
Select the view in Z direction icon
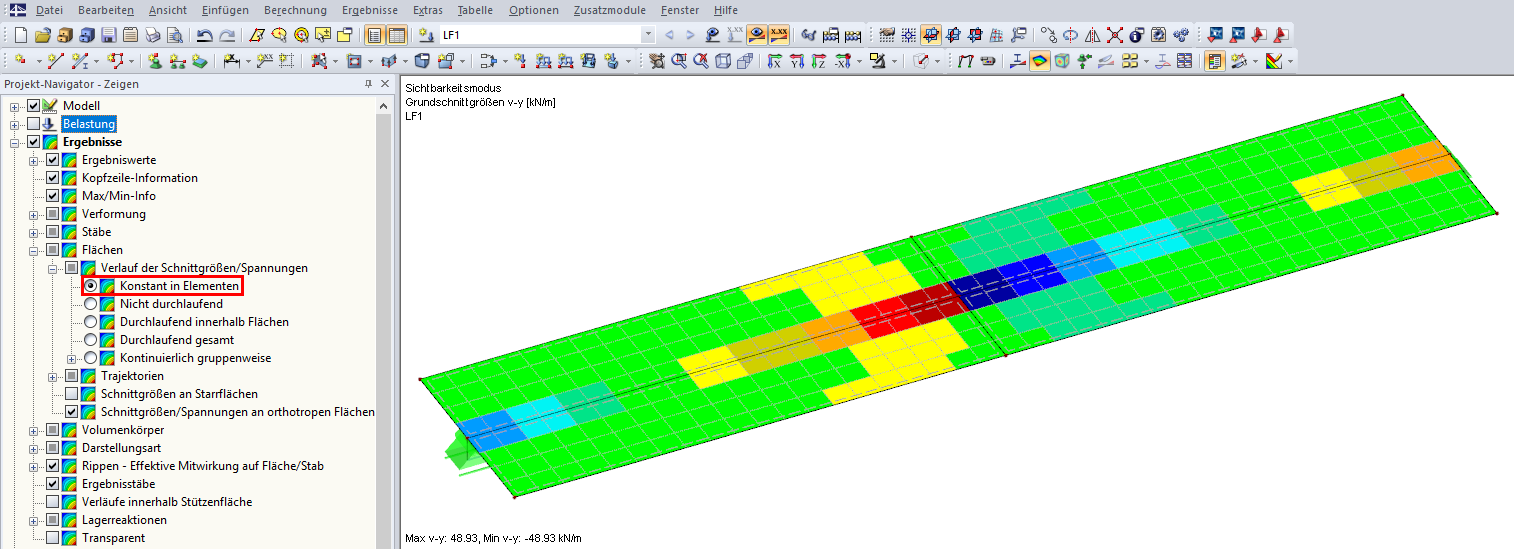point(819,61)
